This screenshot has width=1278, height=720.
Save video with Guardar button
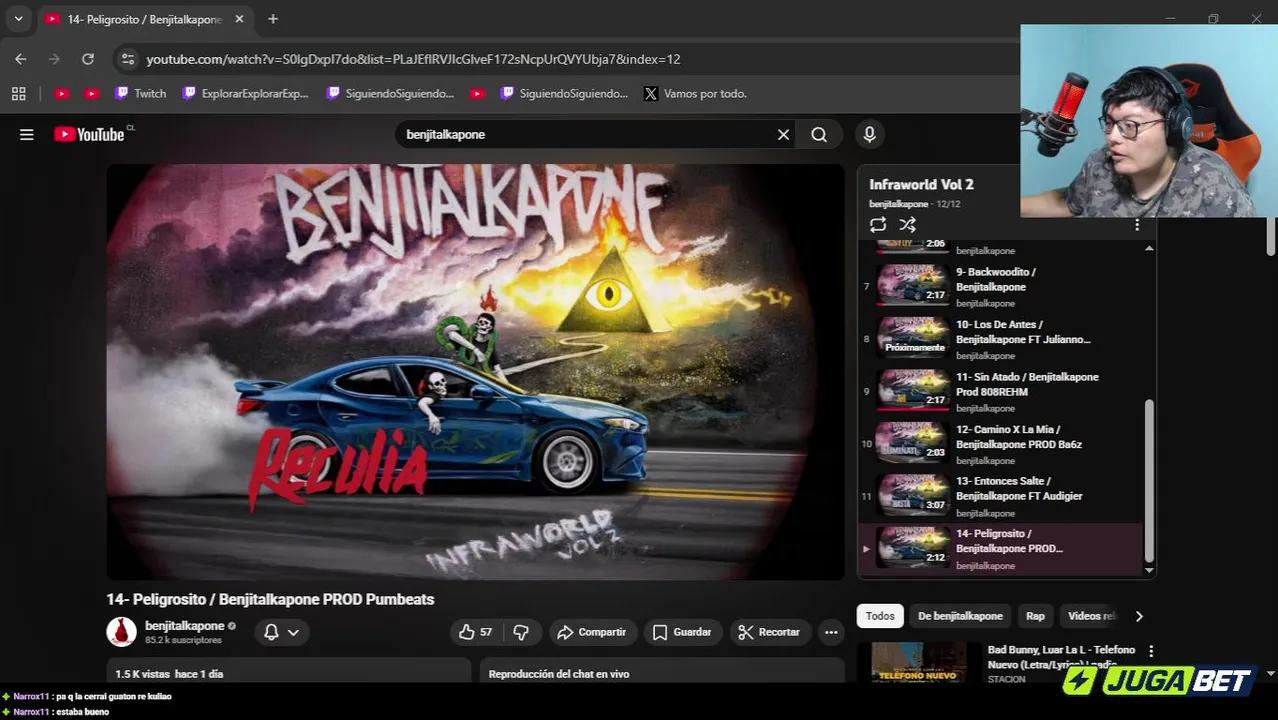pos(682,632)
